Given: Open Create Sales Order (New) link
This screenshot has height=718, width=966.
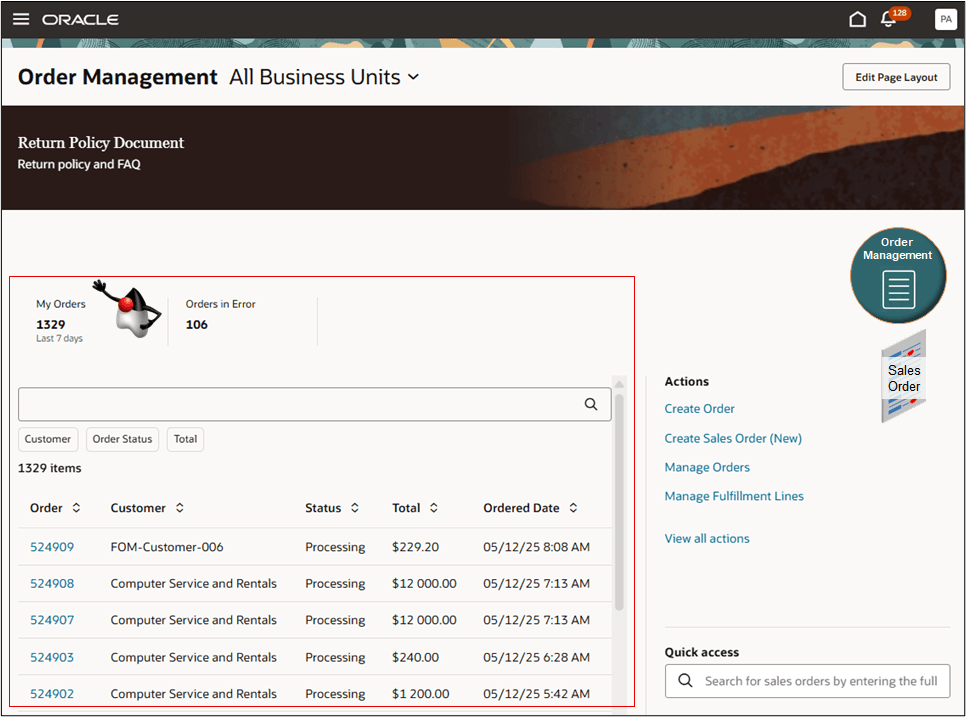Looking at the screenshot, I should click(x=733, y=438).
